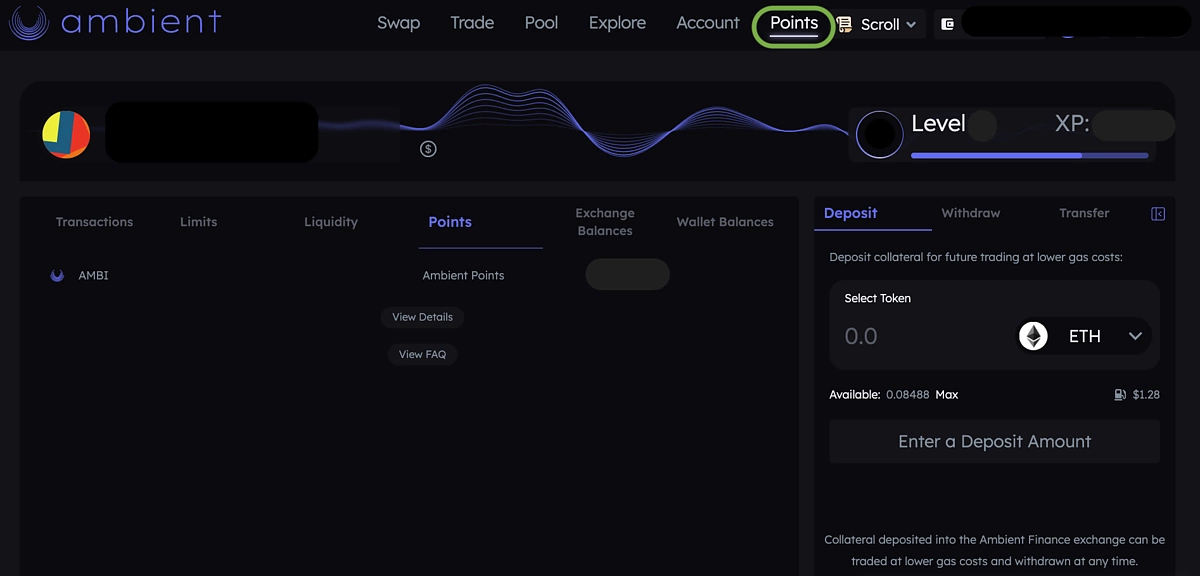This screenshot has width=1200, height=576.
Task: Open the Scroll network dropdown
Action: point(878,24)
